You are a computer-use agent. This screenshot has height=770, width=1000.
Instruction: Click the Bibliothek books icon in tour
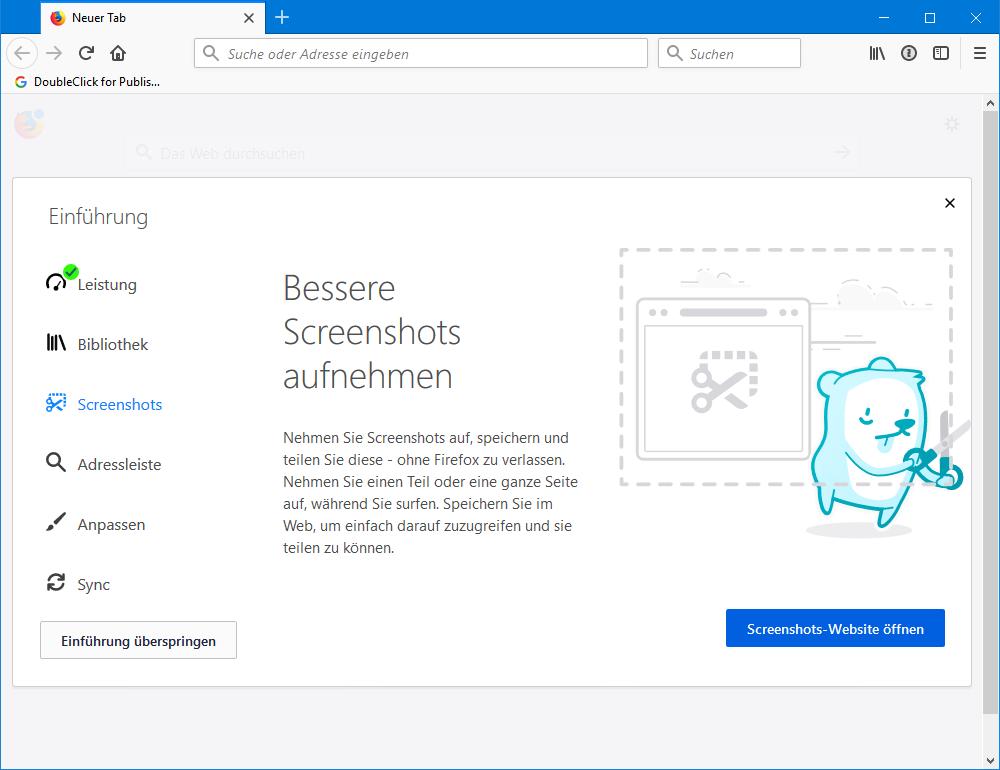56,343
